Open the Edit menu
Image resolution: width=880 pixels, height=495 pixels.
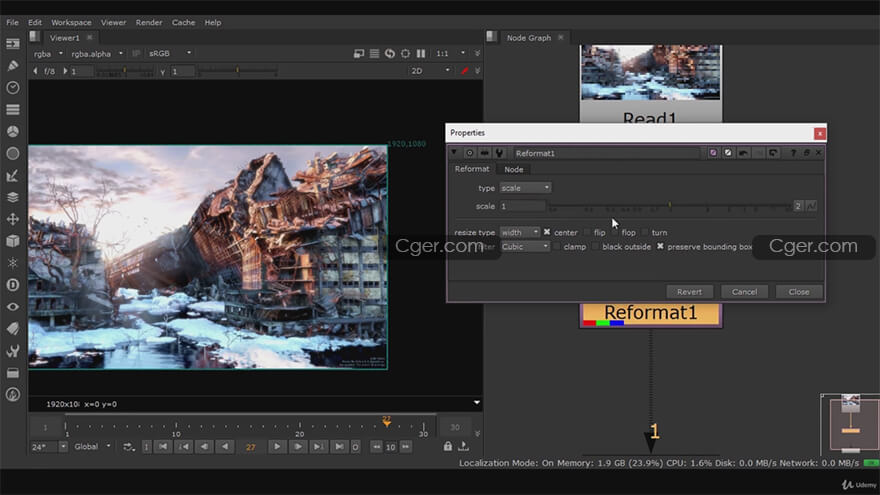[35, 22]
